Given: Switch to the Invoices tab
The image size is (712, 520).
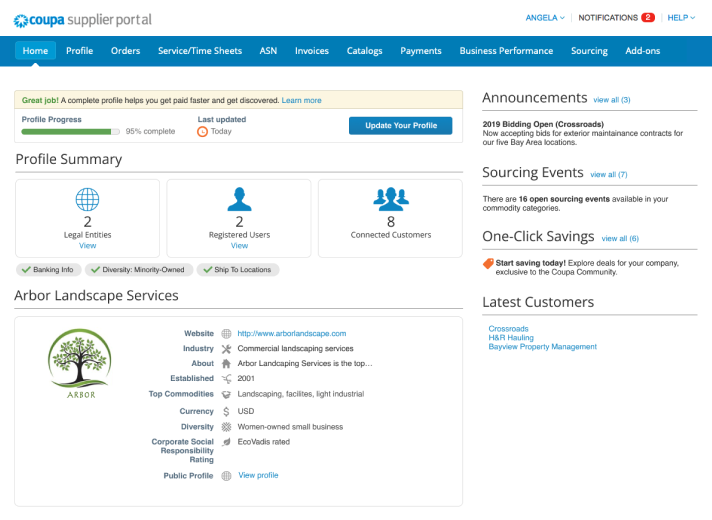Looking at the screenshot, I should [311, 51].
